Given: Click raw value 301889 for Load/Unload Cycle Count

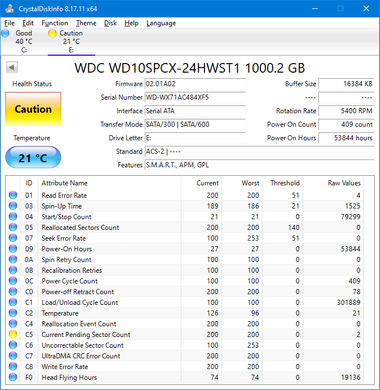Looking at the screenshot, I should point(348,302).
